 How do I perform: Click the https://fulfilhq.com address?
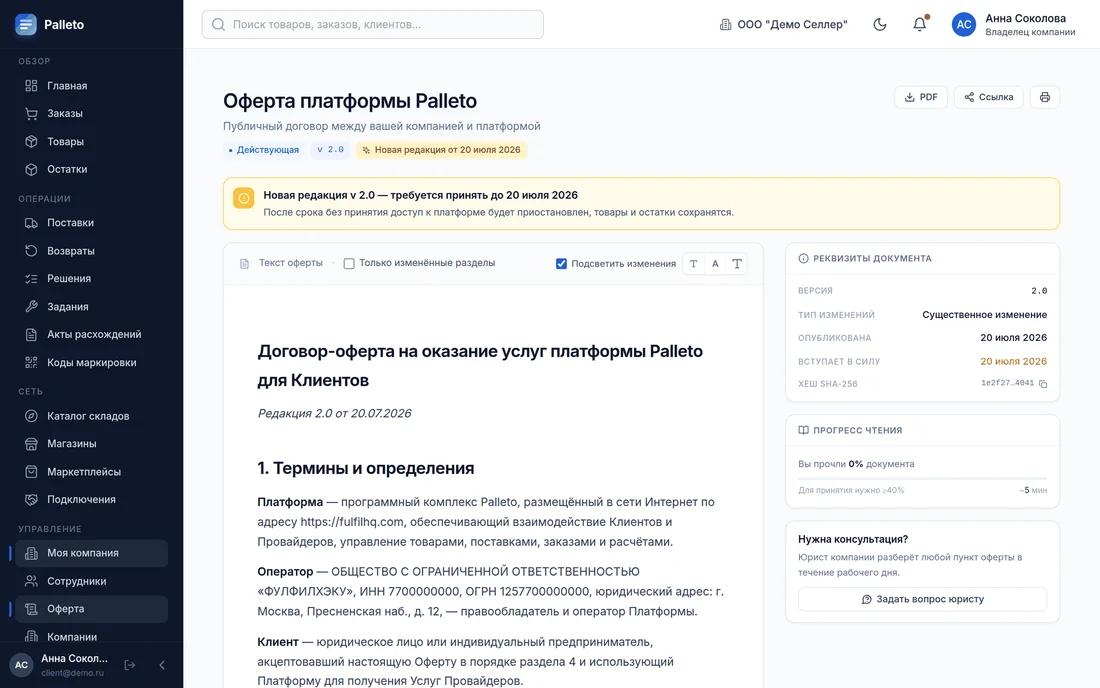[x=352, y=522]
